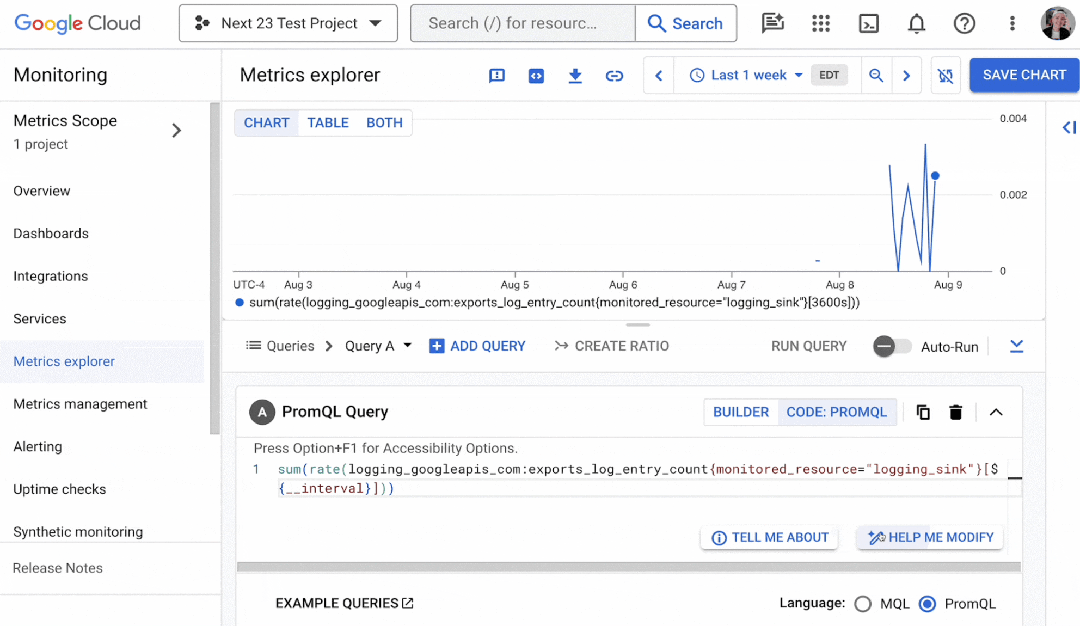The height and width of the screenshot is (626, 1080).
Task: Open Google Cloud home logo
Action: pyautogui.click(x=77, y=23)
